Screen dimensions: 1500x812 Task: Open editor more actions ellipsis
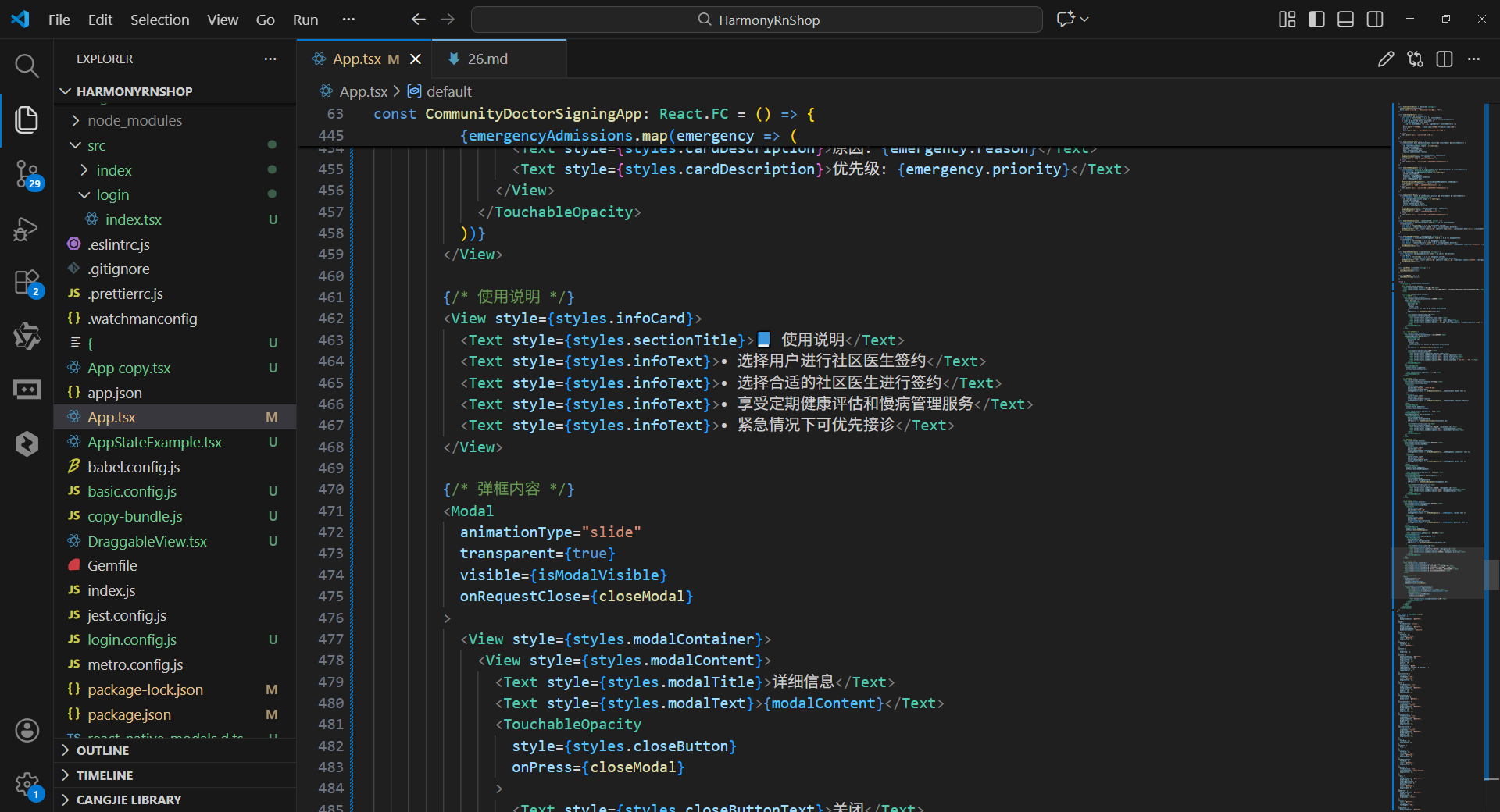1473,59
